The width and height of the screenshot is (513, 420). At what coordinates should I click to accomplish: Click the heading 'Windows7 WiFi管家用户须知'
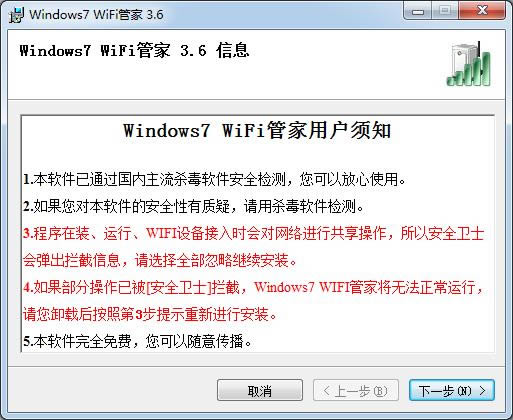(257, 130)
